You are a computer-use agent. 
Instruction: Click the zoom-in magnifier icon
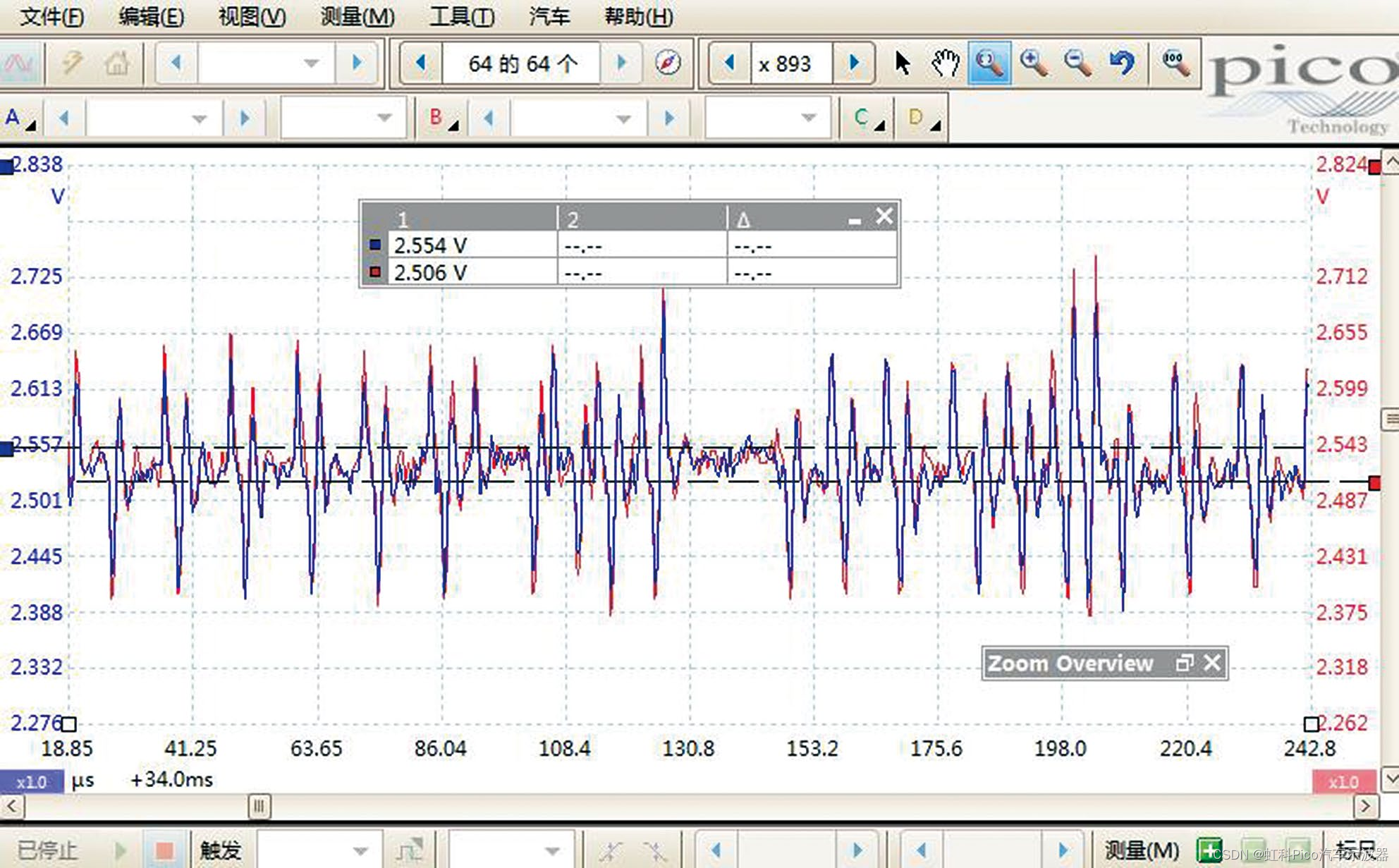[1034, 63]
